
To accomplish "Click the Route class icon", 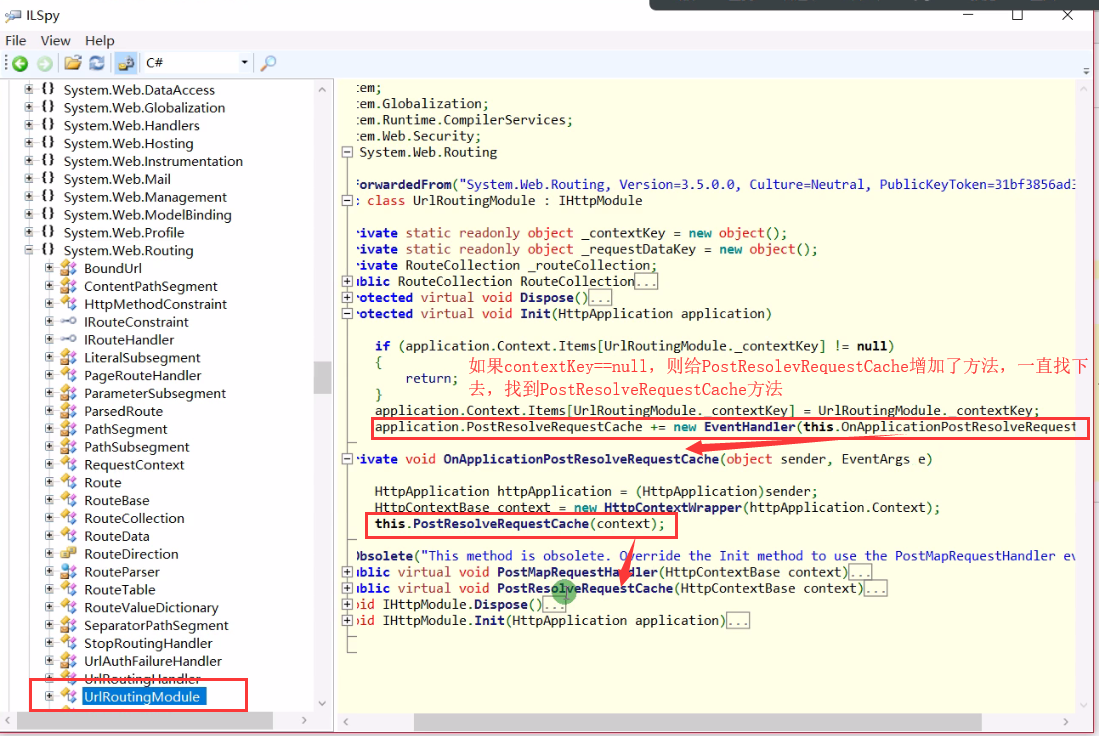I will (x=69, y=482).
